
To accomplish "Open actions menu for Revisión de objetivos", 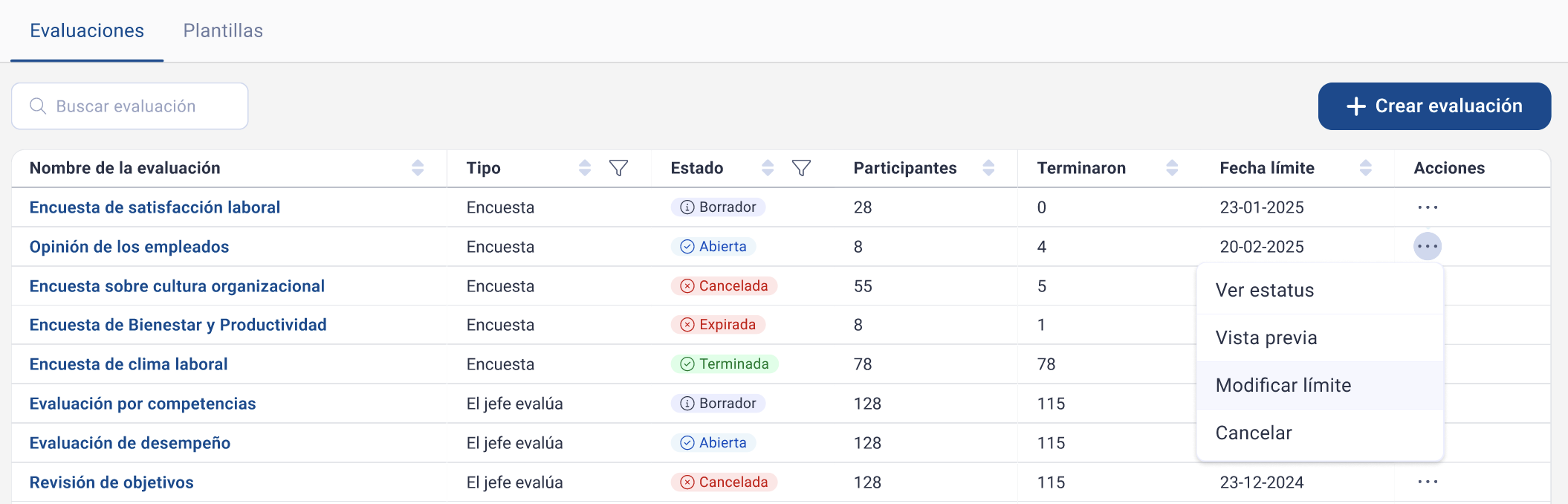I will [1428, 482].
